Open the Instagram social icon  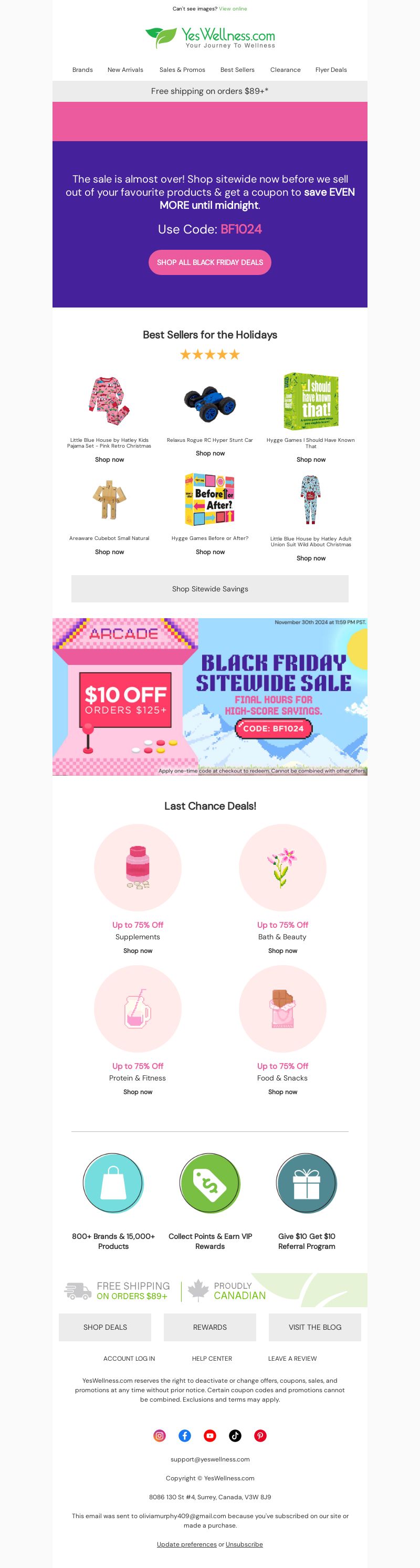160,1435
